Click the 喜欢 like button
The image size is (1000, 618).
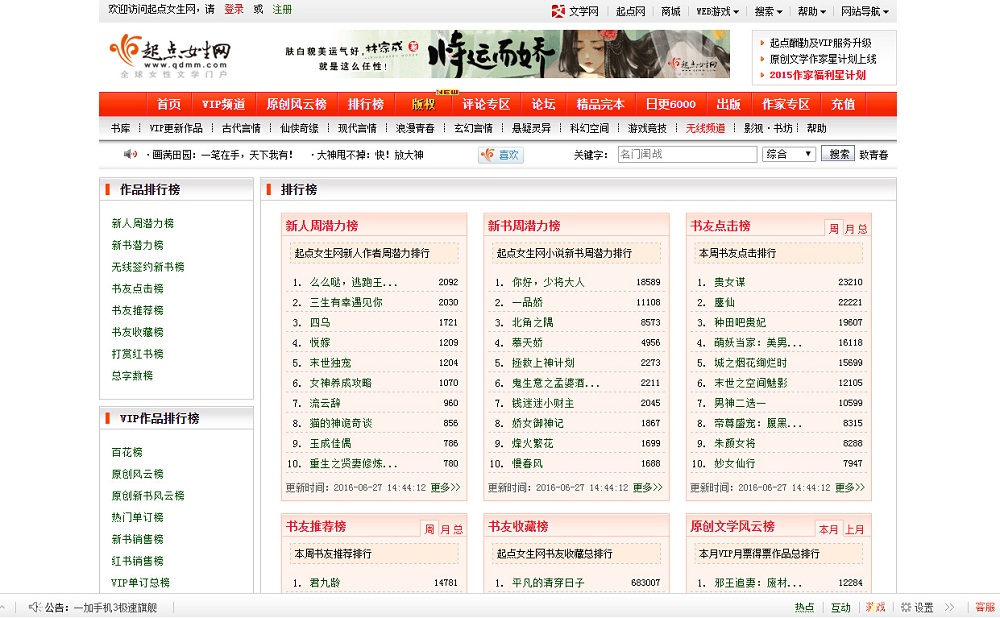coord(501,155)
